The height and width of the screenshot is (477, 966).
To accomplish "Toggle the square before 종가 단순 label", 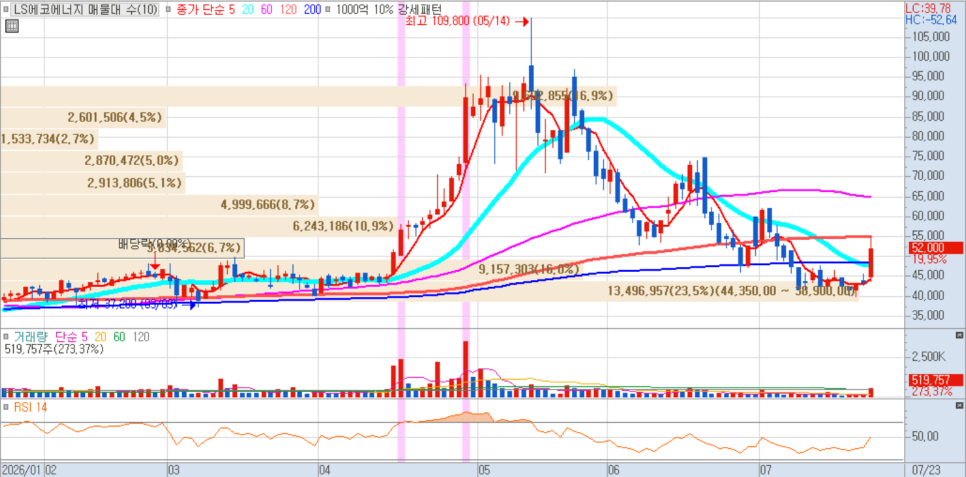I will pos(169,9).
